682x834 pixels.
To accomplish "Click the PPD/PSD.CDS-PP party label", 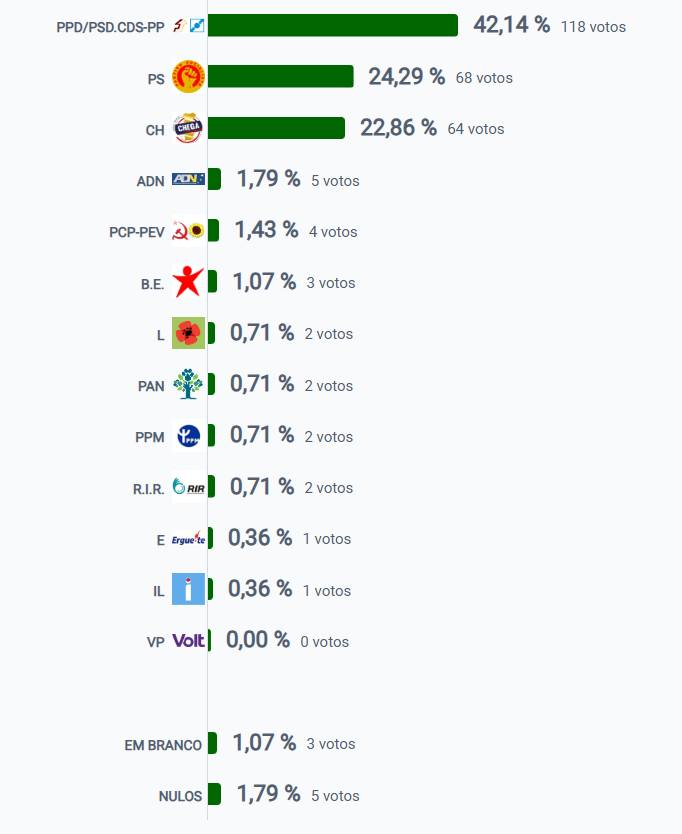I will pyautogui.click(x=110, y=27).
